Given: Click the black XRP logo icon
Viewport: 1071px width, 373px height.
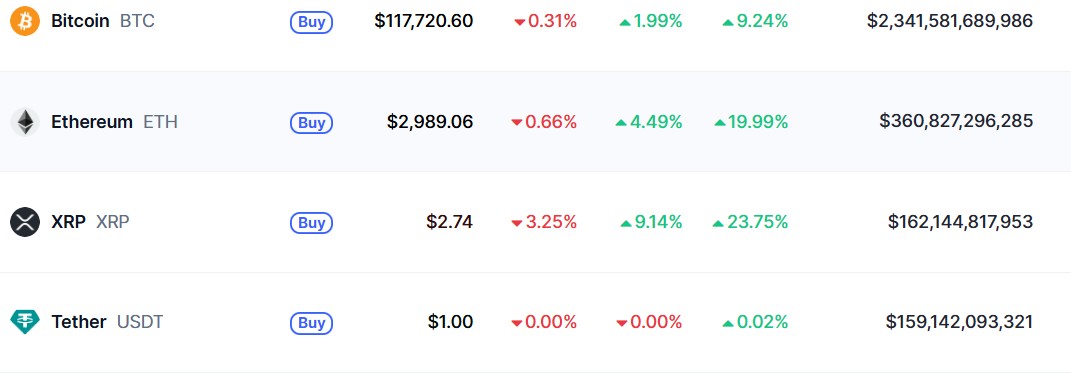Looking at the screenshot, I should [25, 222].
